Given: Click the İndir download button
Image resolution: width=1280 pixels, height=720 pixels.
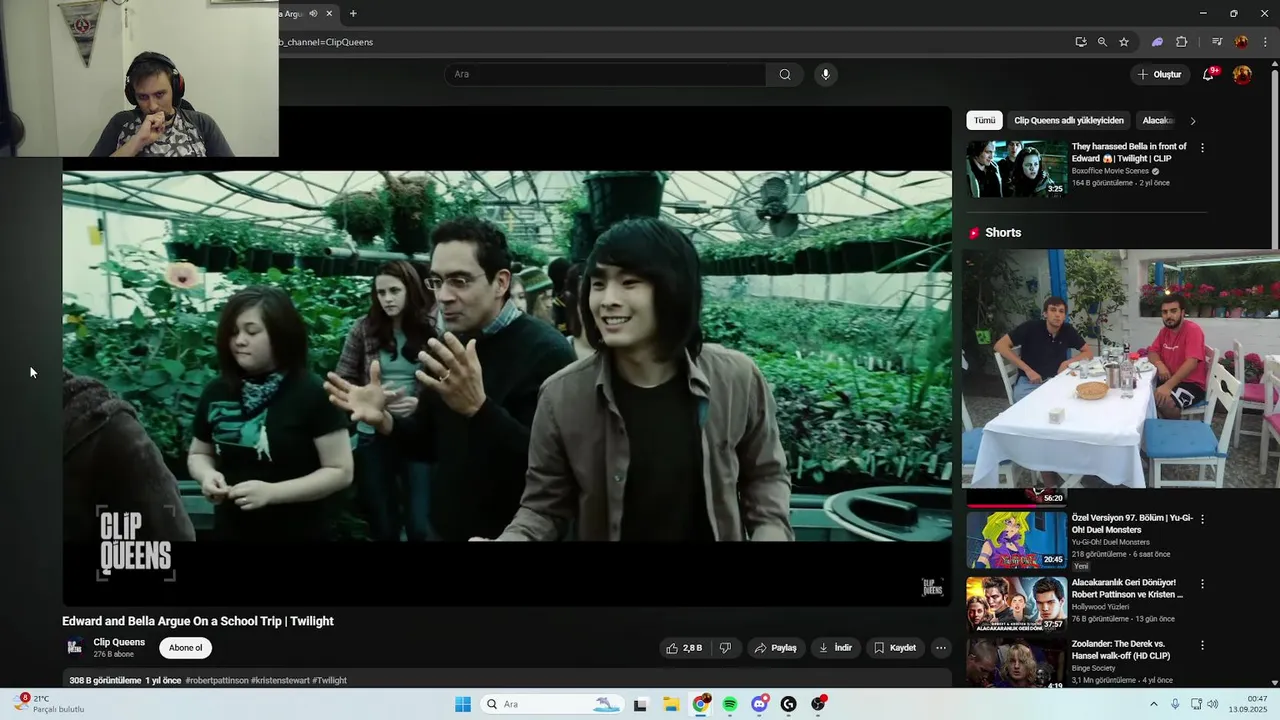Looking at the screenshot, I should click(x=836, y=648).
